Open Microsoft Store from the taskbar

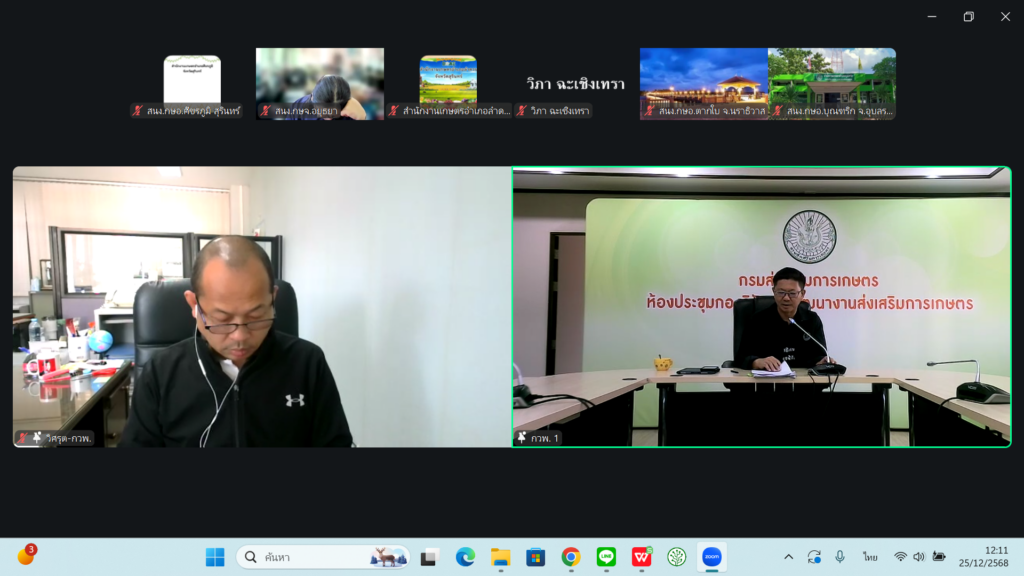pos(535,557)
